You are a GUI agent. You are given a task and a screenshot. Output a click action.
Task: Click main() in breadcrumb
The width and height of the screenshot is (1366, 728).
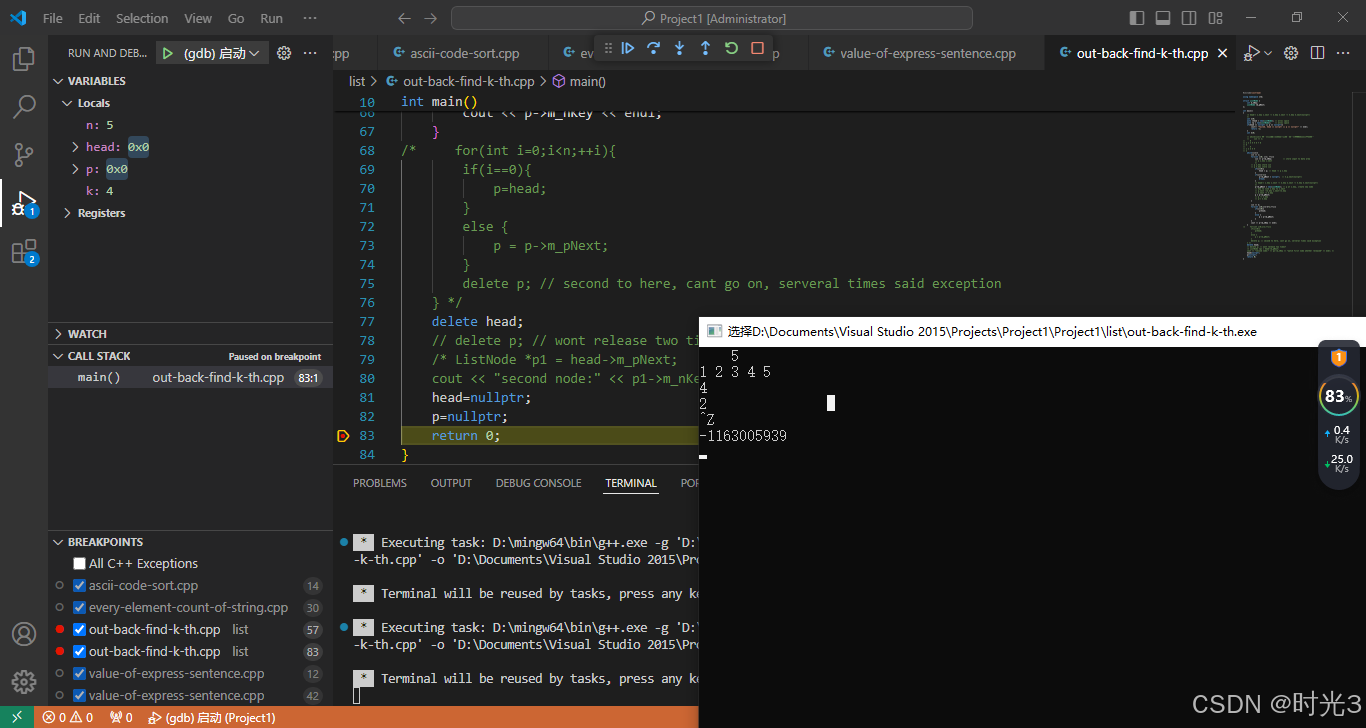click(580, 81)
